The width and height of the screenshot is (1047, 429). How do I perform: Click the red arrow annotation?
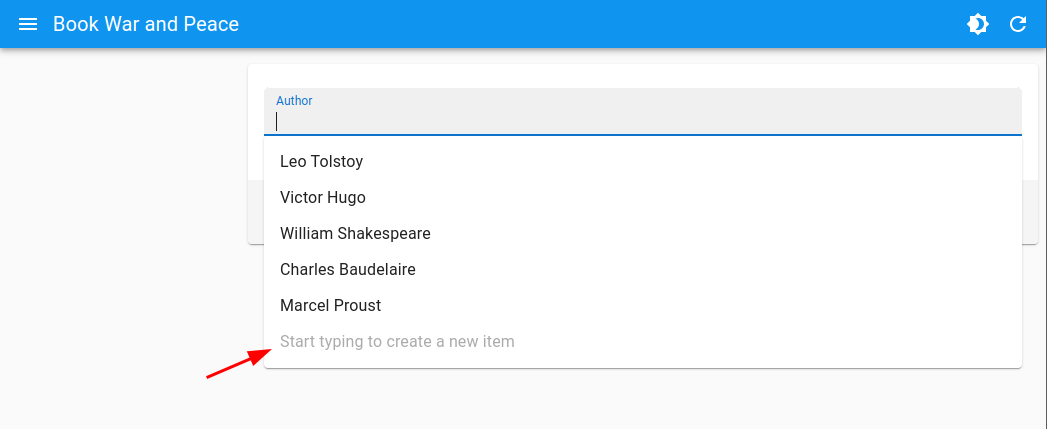pos(238,363)
